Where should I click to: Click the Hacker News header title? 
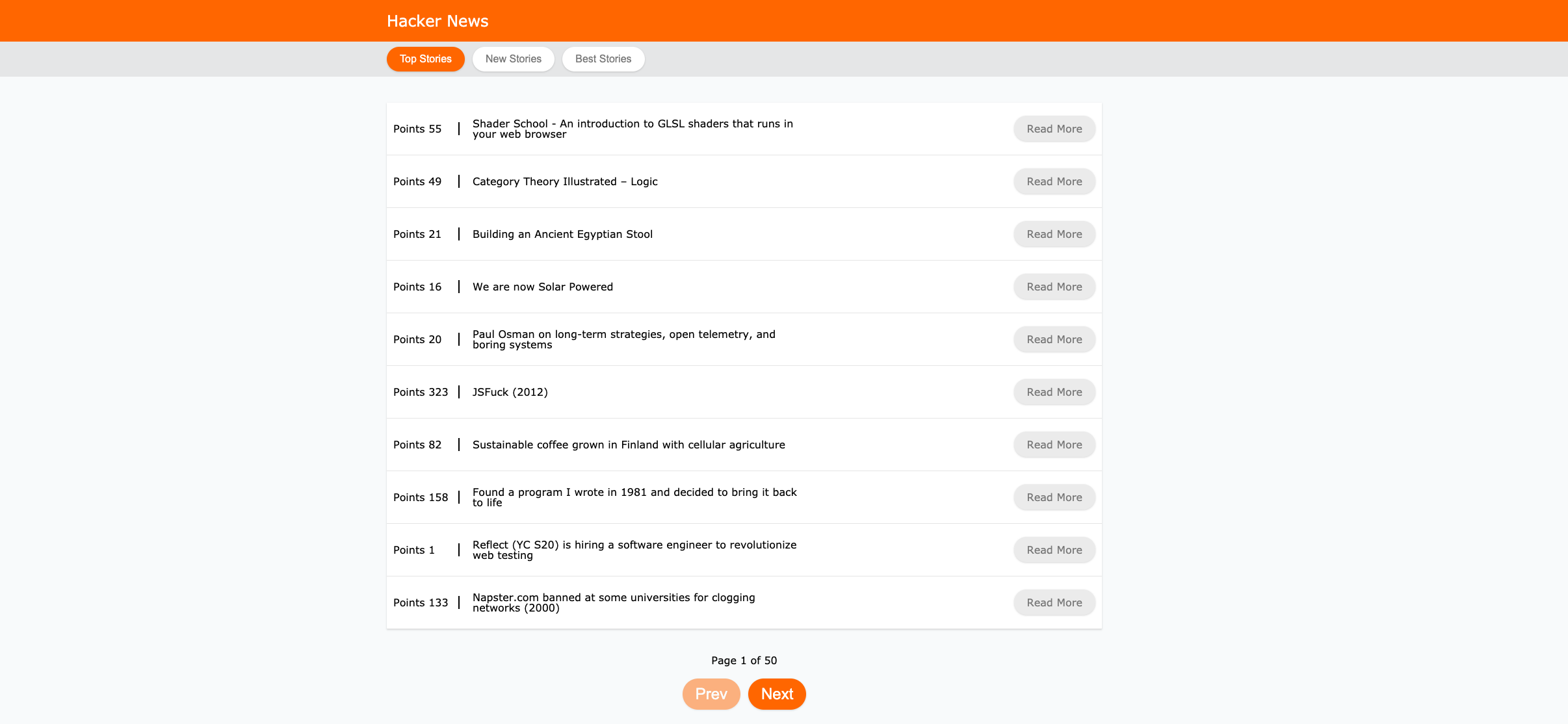(437, 21)
